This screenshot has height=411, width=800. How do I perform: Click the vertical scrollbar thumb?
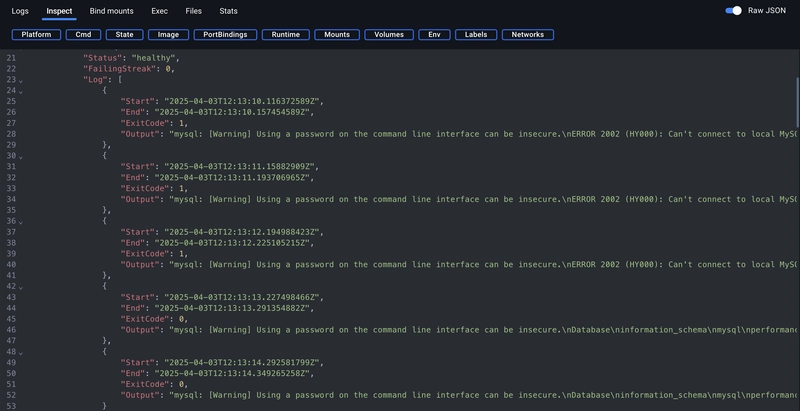click(797, 102)
